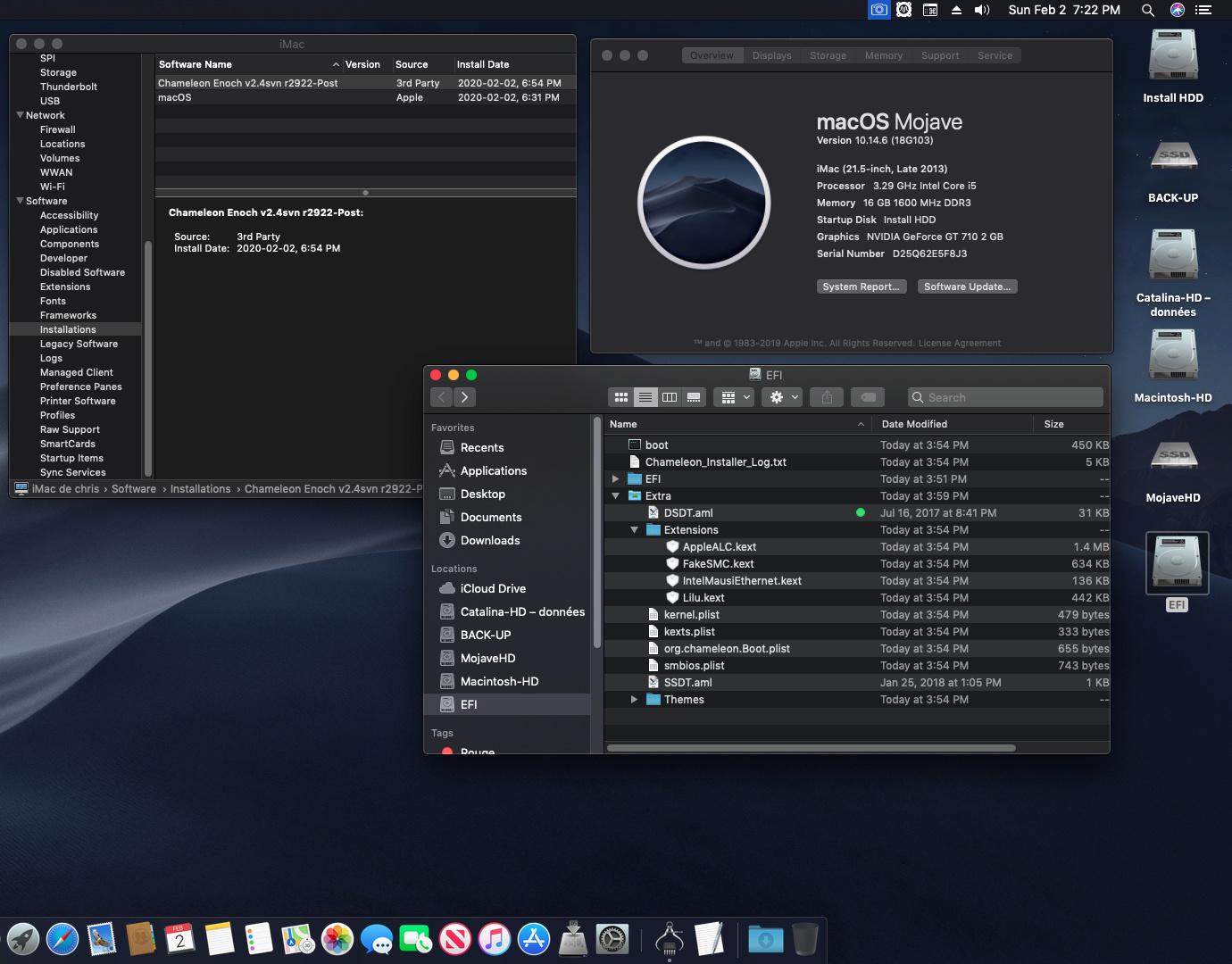Viewport: 1232px width, 964px height.
Task: Sort Finder list by Date Modified
Action: click(953, 424)
